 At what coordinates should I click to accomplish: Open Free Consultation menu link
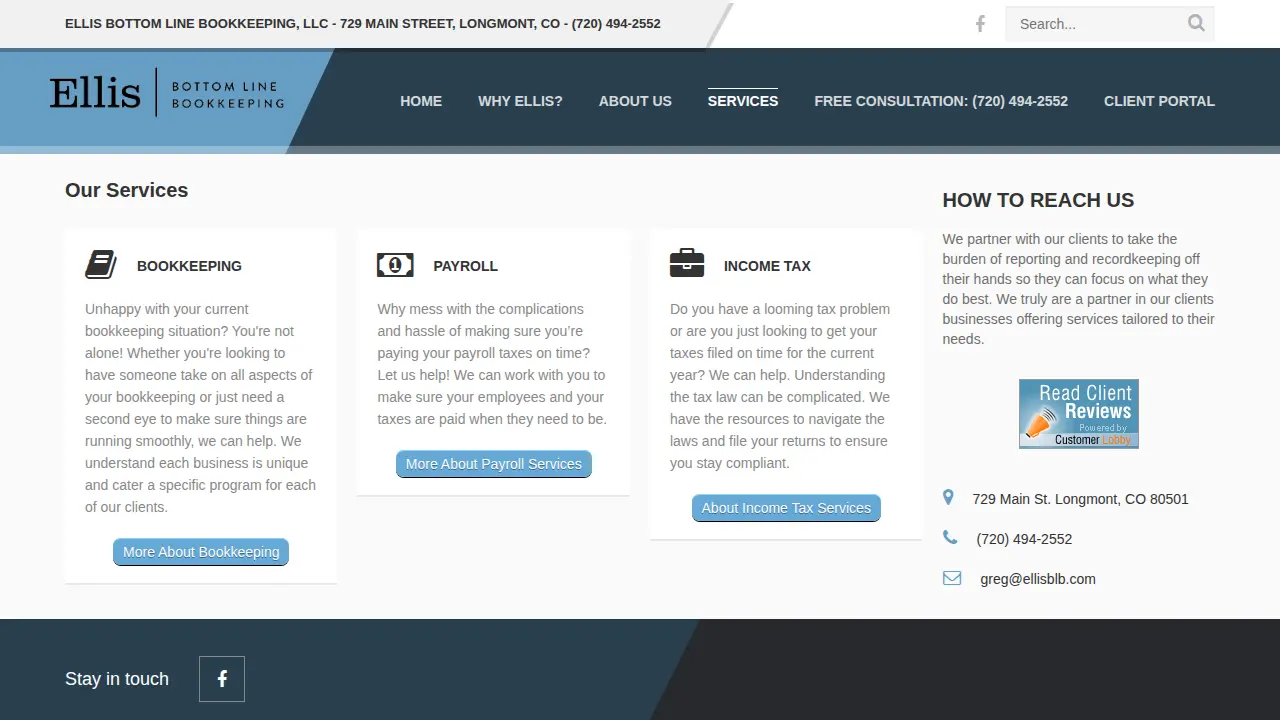point(941,101)
